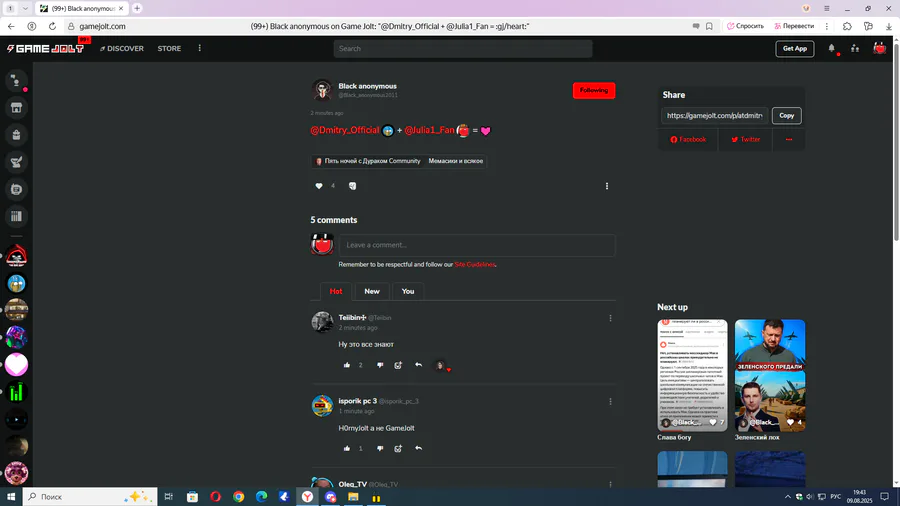900x506 pixels.
Task: Open the quests quill icon in sidebar
Action: (16, 162)
